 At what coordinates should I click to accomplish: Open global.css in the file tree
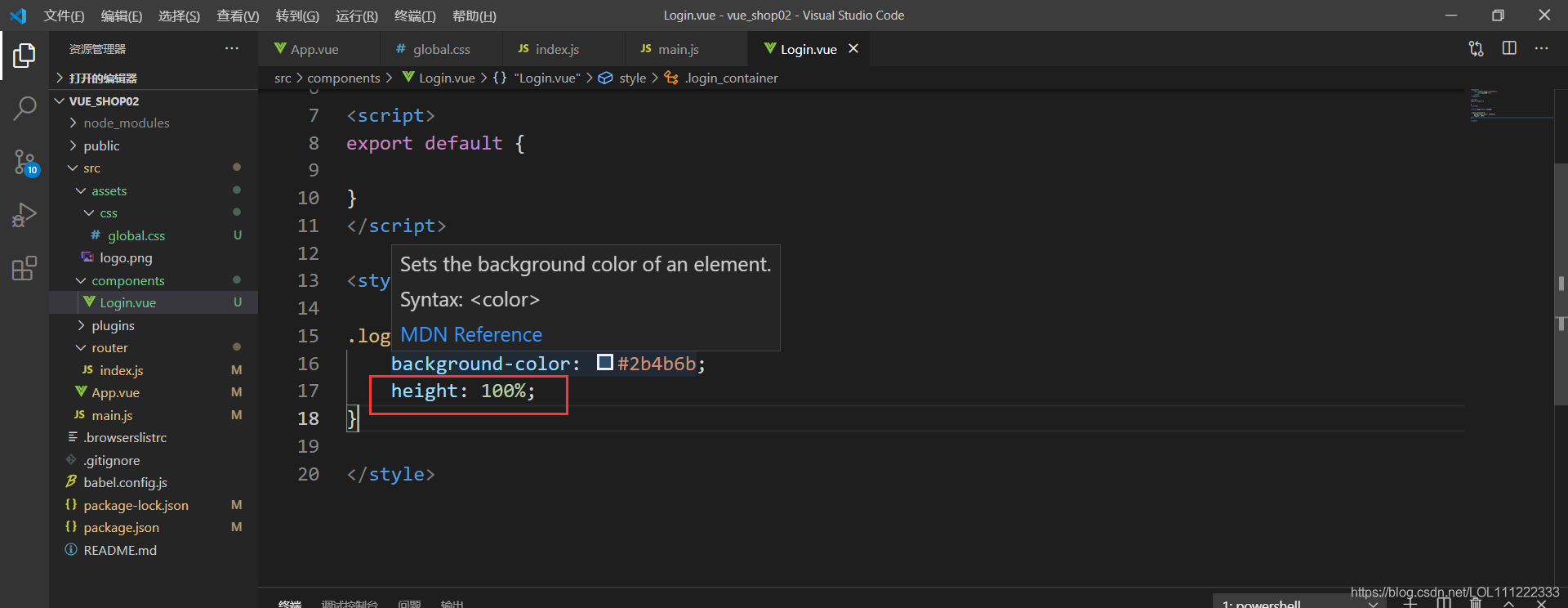(154, 235)
